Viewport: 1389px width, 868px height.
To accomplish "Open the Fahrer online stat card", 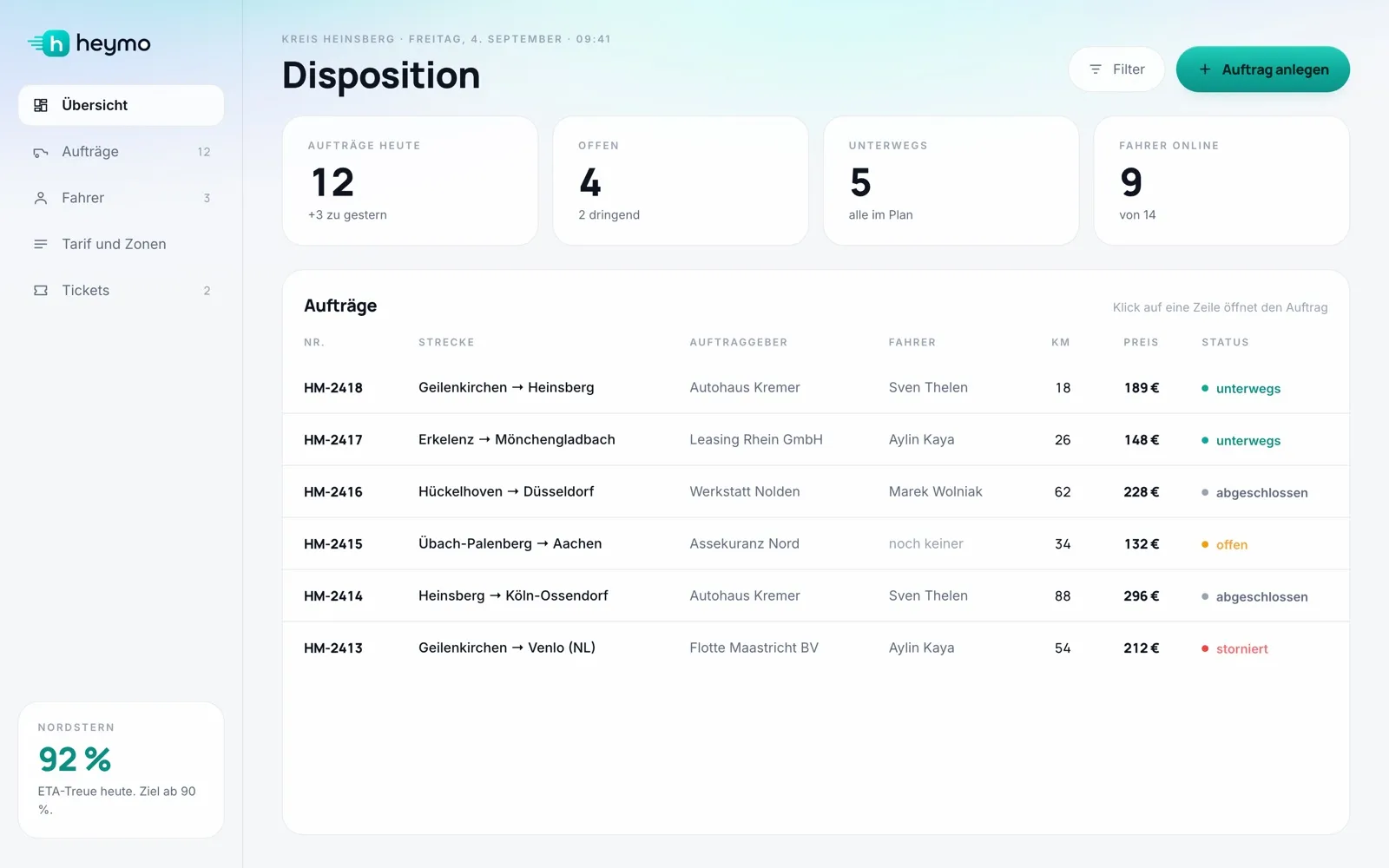I will click(x=1221, y=181).
